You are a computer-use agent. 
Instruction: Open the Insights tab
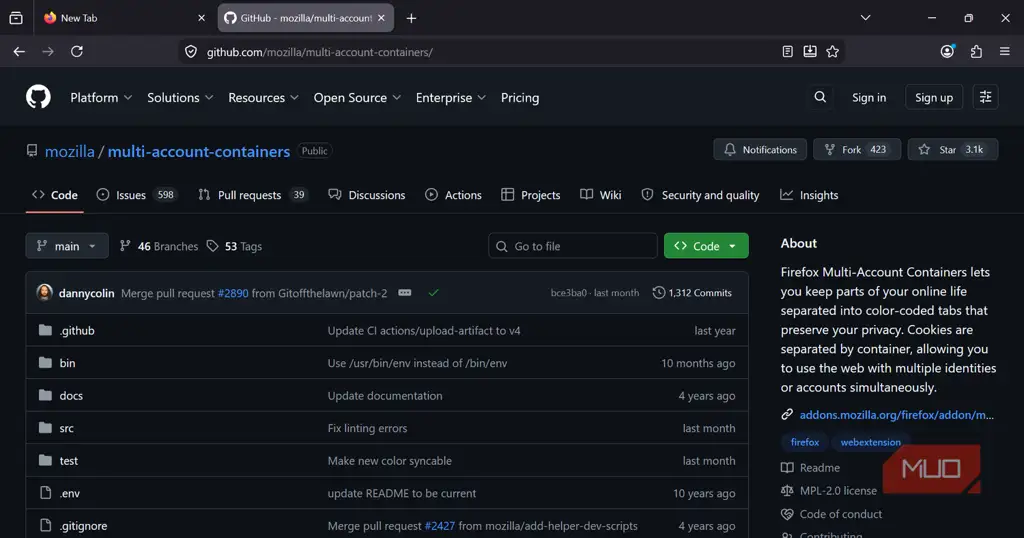click(809, 195)
